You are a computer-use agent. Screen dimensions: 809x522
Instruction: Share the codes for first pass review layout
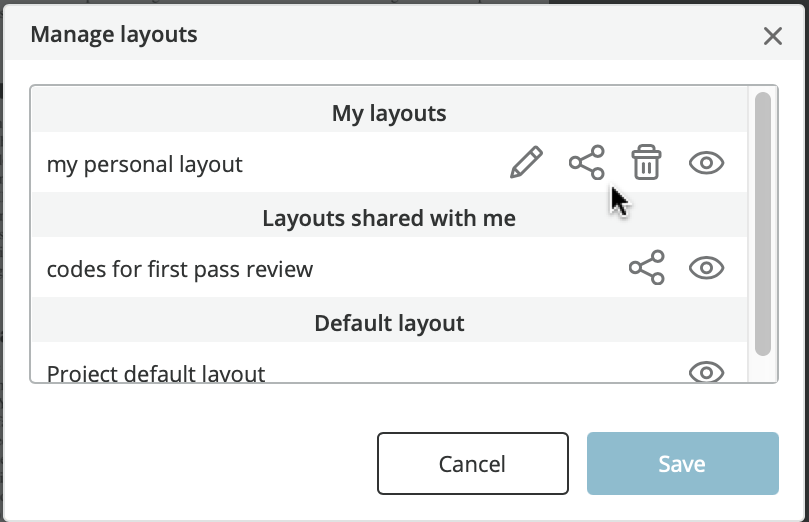(646, 268)
